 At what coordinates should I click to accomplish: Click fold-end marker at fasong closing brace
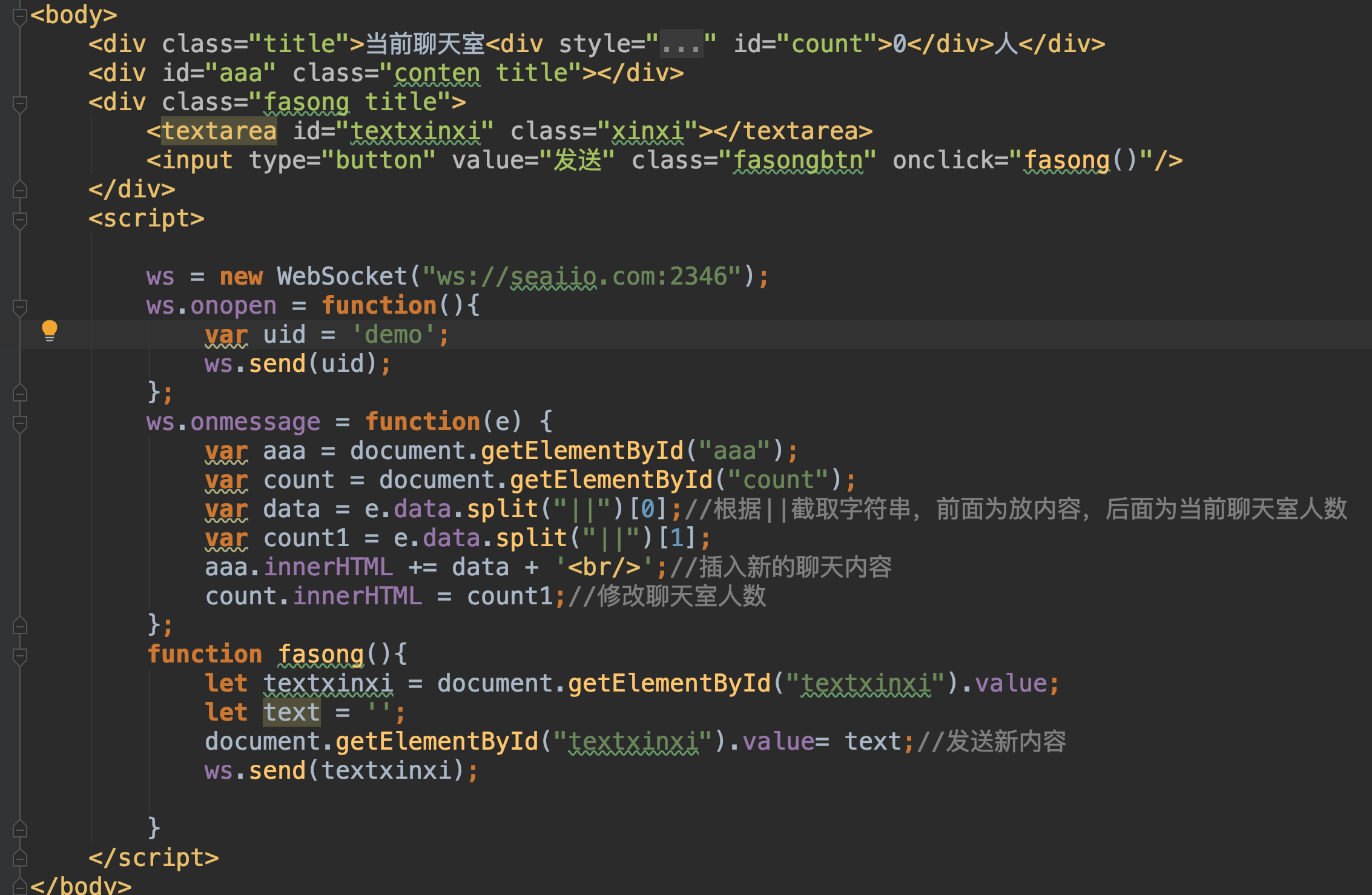coord(19,828)
